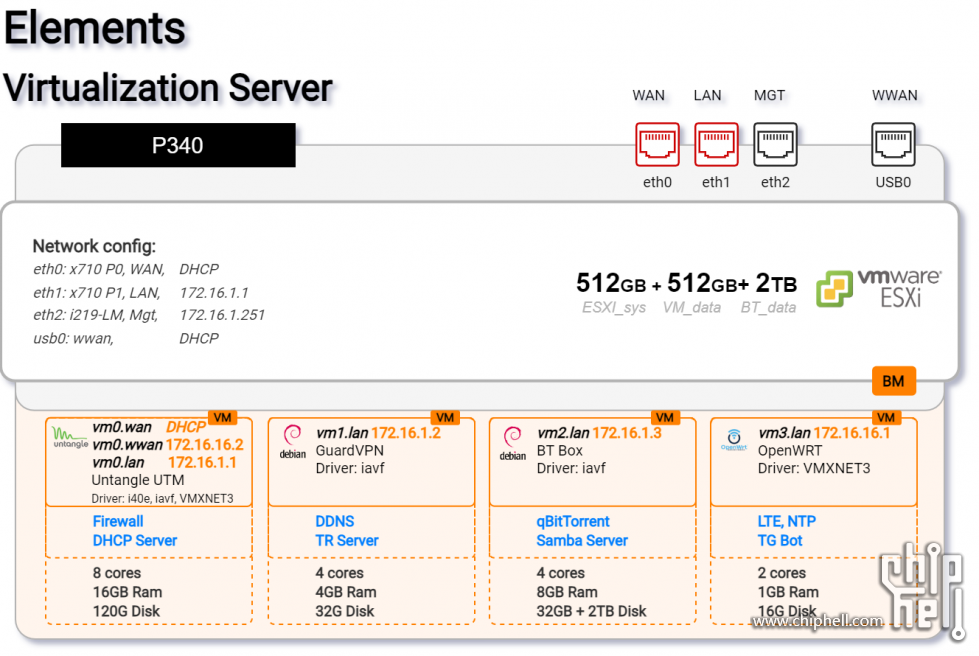Select the "Network config:" heading

click(x=94, y=246)
